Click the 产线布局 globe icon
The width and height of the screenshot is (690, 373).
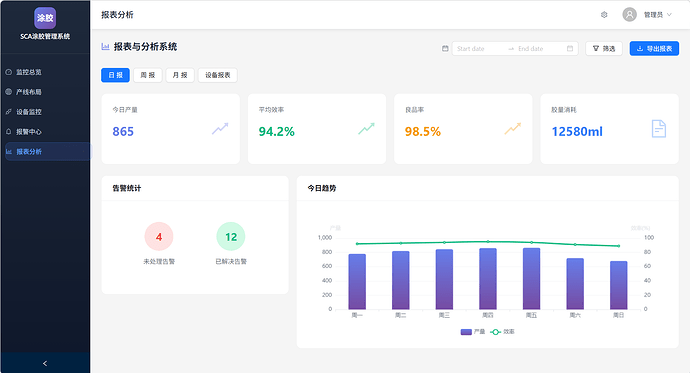pyautogui.click(x=8, y=92)
